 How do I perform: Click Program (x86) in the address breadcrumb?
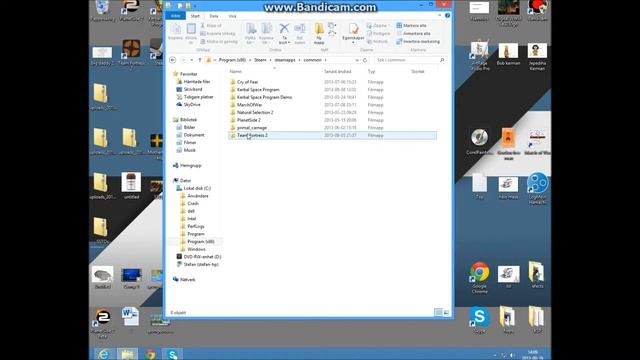coord(232,60)
